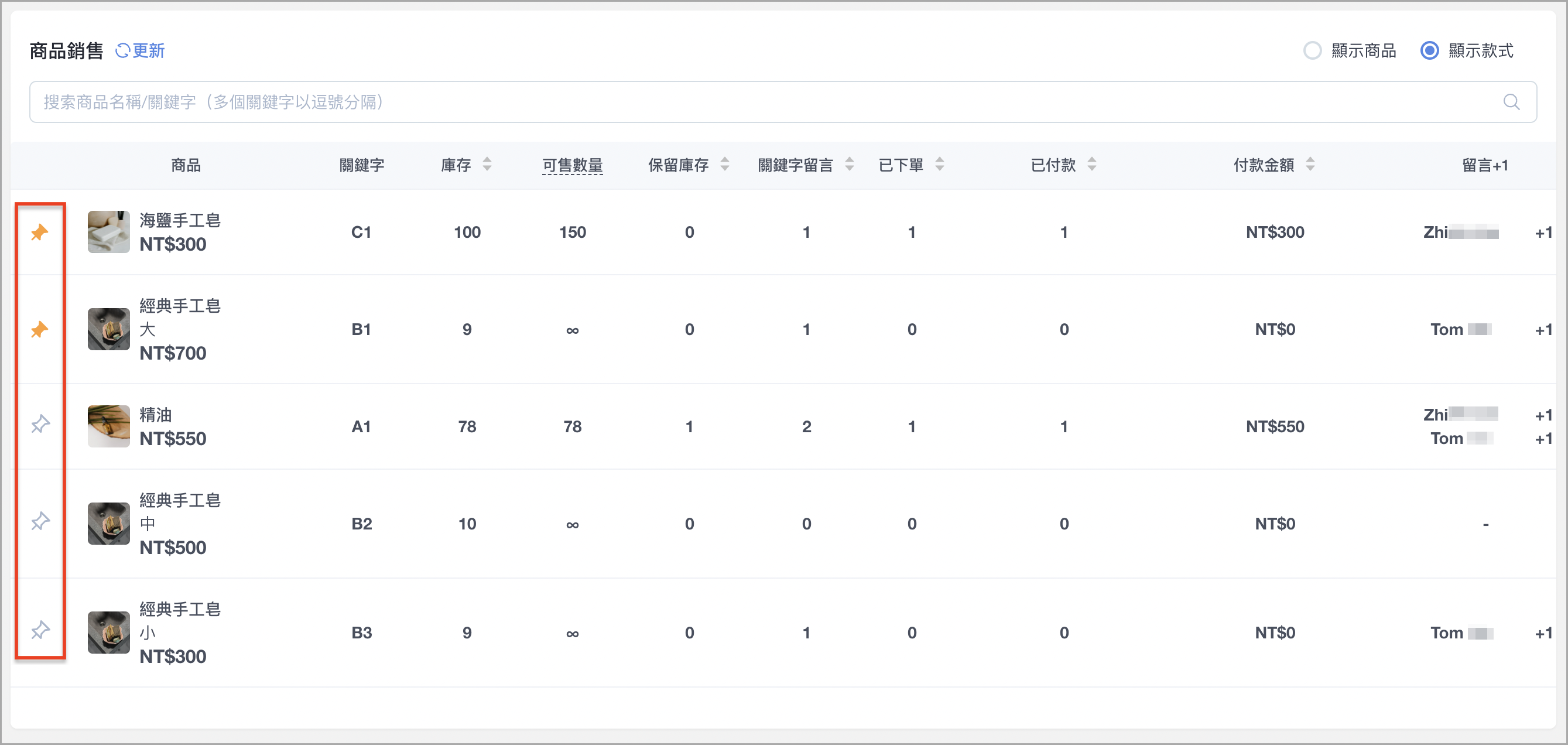Pin the 經典手工皂 小 row
The image size is (1568, 745).
40,631
